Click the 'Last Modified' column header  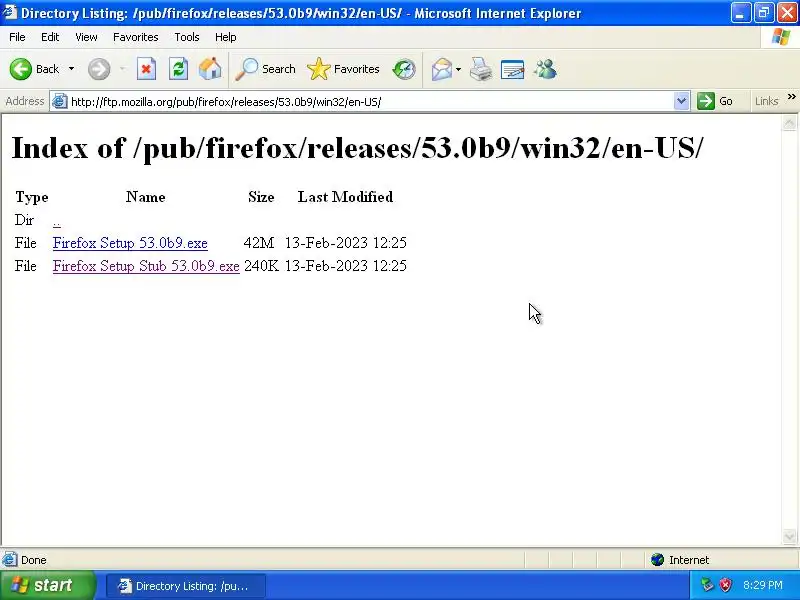pos(345,197)
